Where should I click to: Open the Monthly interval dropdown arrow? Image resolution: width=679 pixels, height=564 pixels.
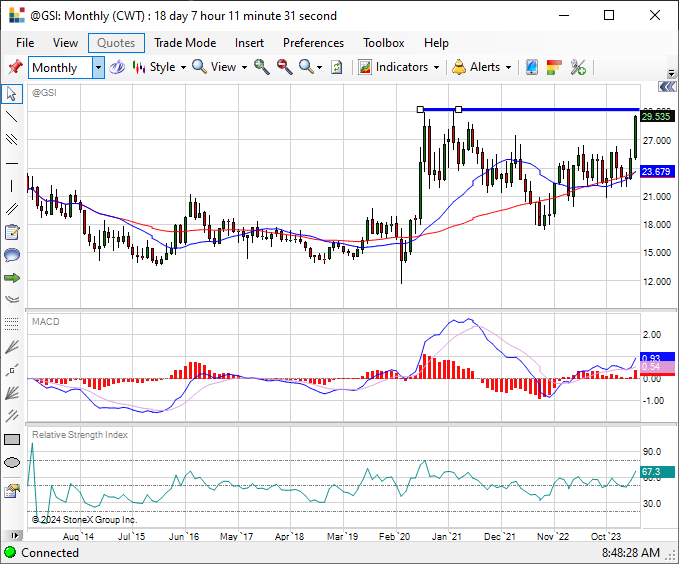[x=98, y=68]
